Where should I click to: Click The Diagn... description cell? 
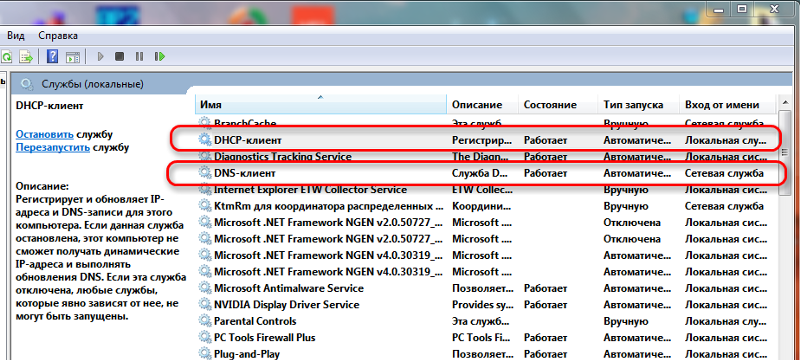(481, 157)
